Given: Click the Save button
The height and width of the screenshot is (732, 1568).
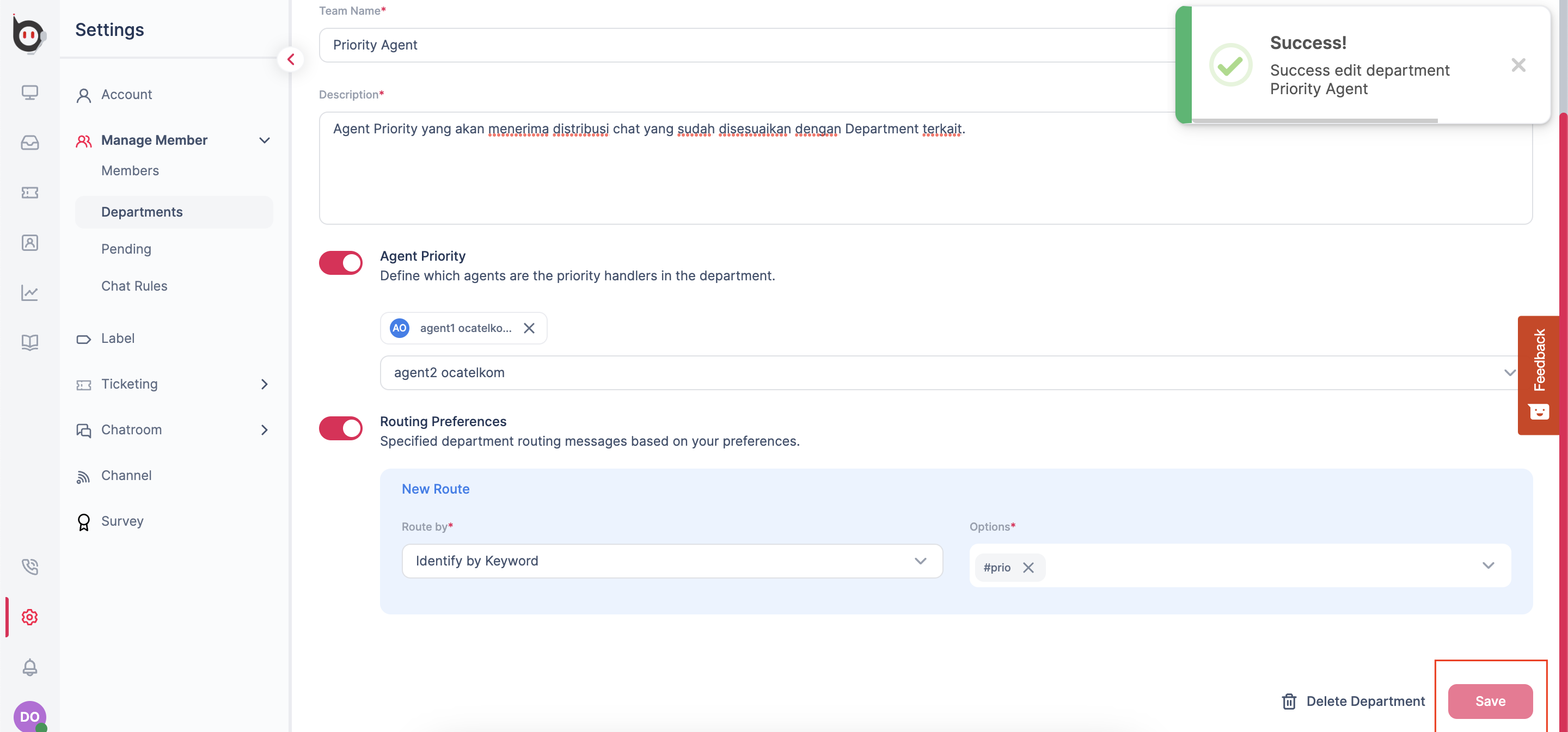Looking at the screenshot, I should (1490, 701).
